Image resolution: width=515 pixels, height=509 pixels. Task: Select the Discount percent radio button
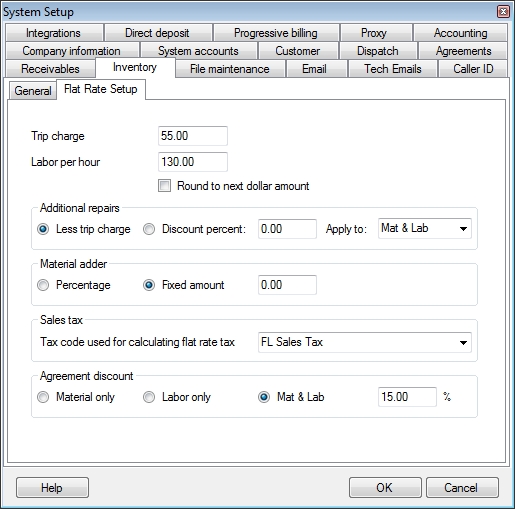(x=149, y=229)
